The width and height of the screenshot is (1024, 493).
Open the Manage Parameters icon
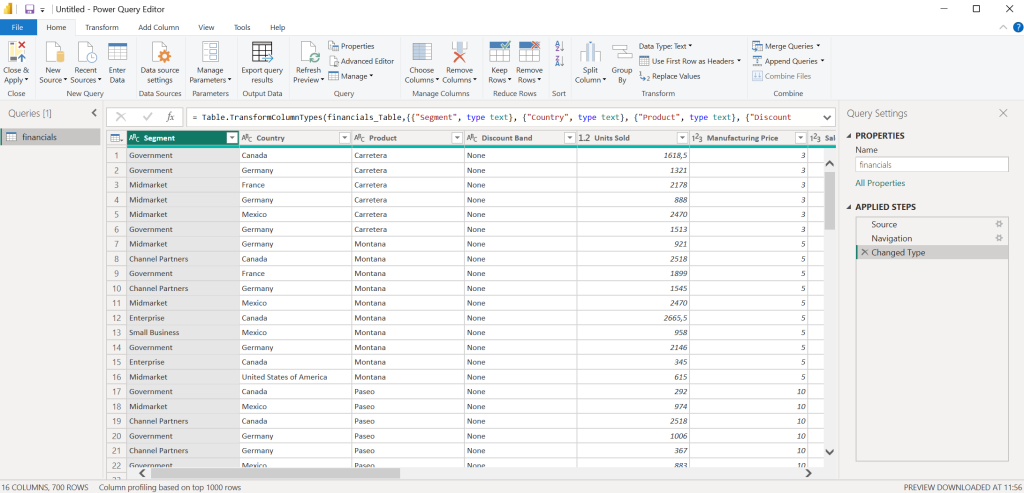click(x=210, y=52)
